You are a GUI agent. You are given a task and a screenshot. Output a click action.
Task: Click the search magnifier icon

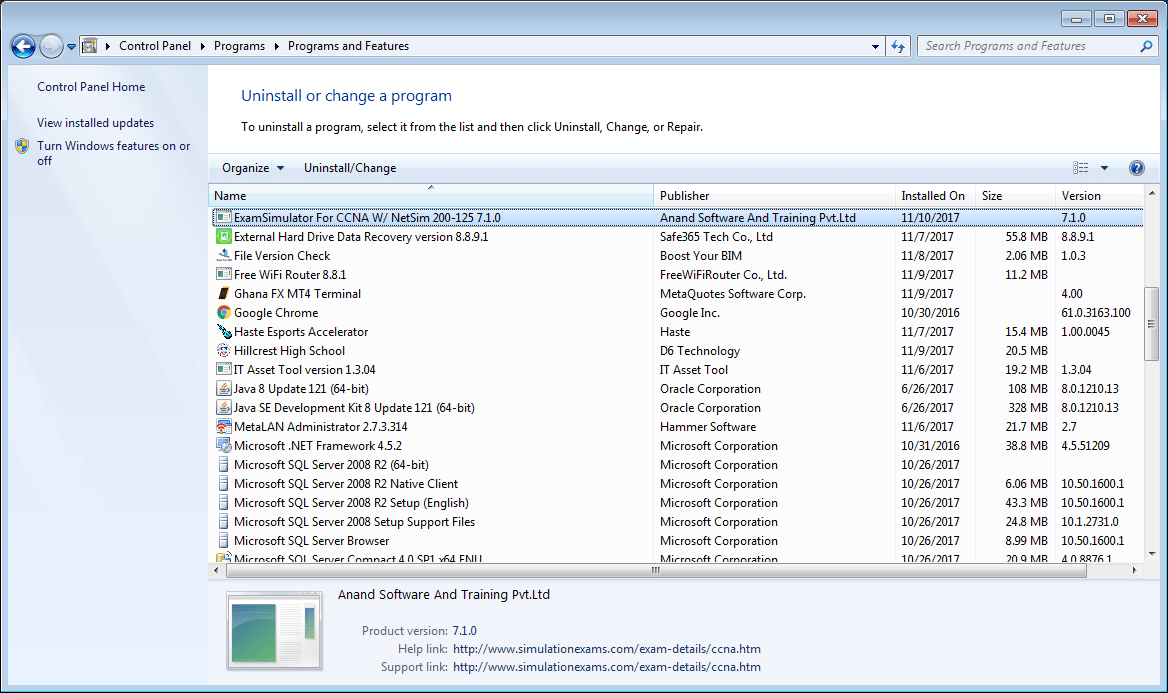click(x=1145, y=46)
